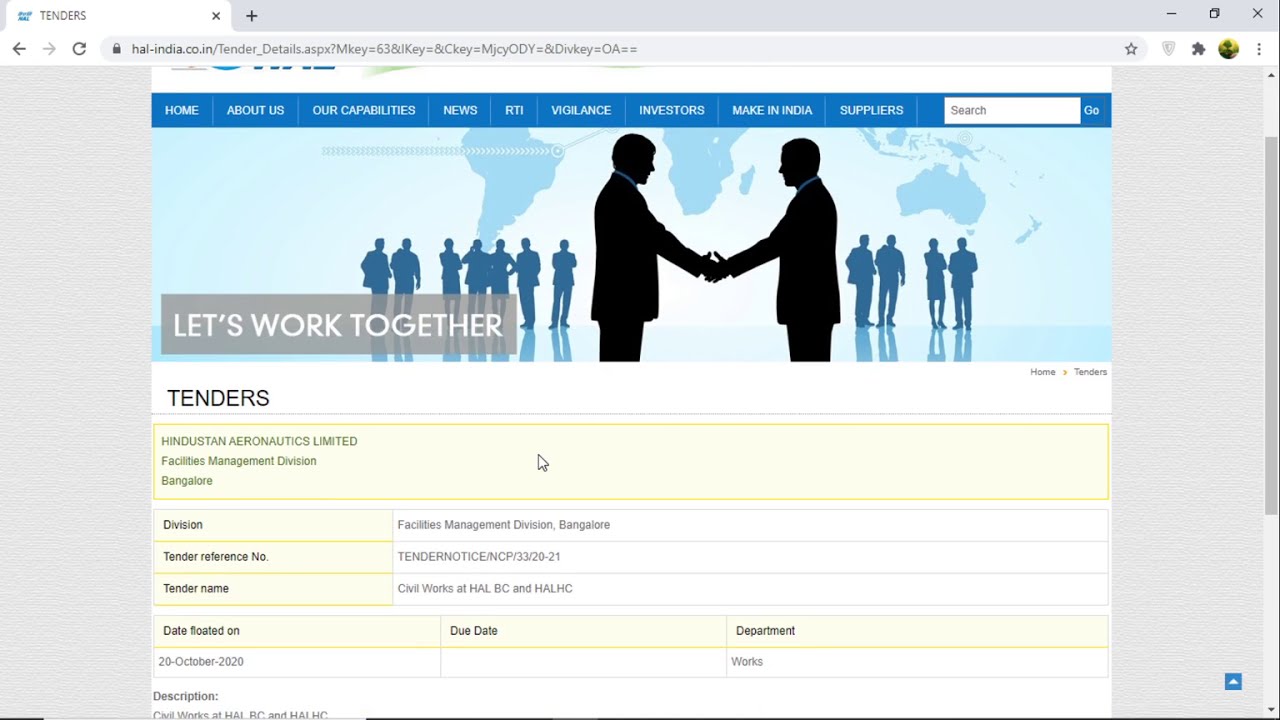Click the 'Tender reference No.' label
Image resolution: width=1280 pixels, height=720 pixels.
coord(216,557)
